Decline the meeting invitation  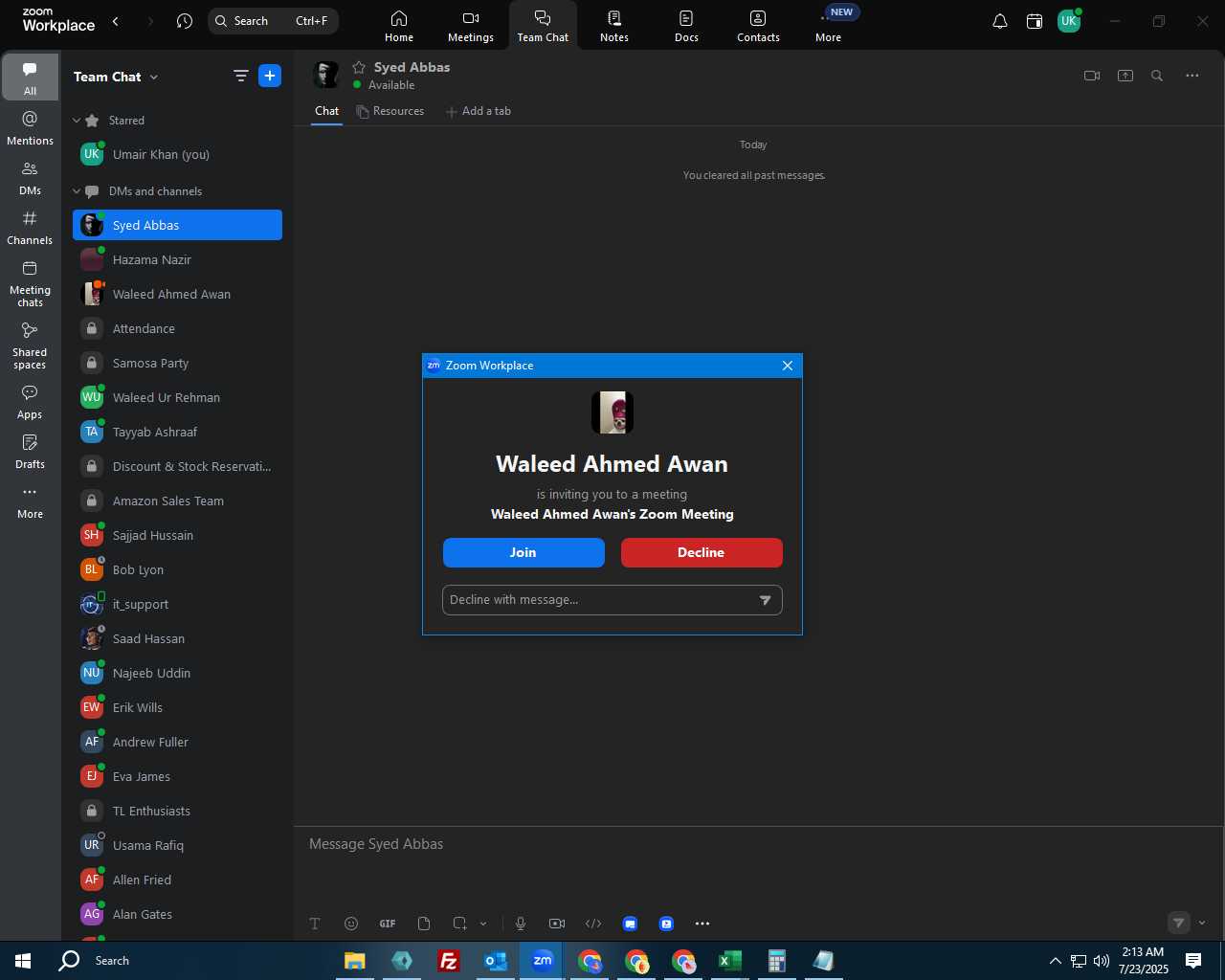[x=702, y=552]
